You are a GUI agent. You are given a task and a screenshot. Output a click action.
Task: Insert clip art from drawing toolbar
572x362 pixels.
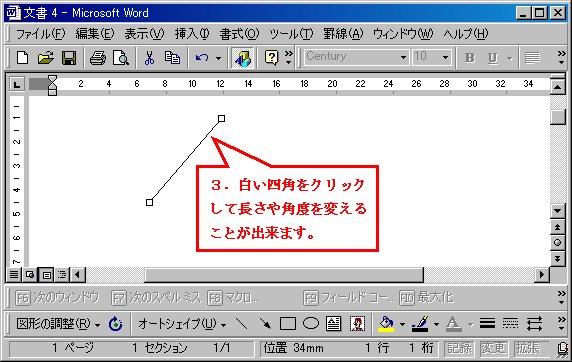[x=357, y=324]
